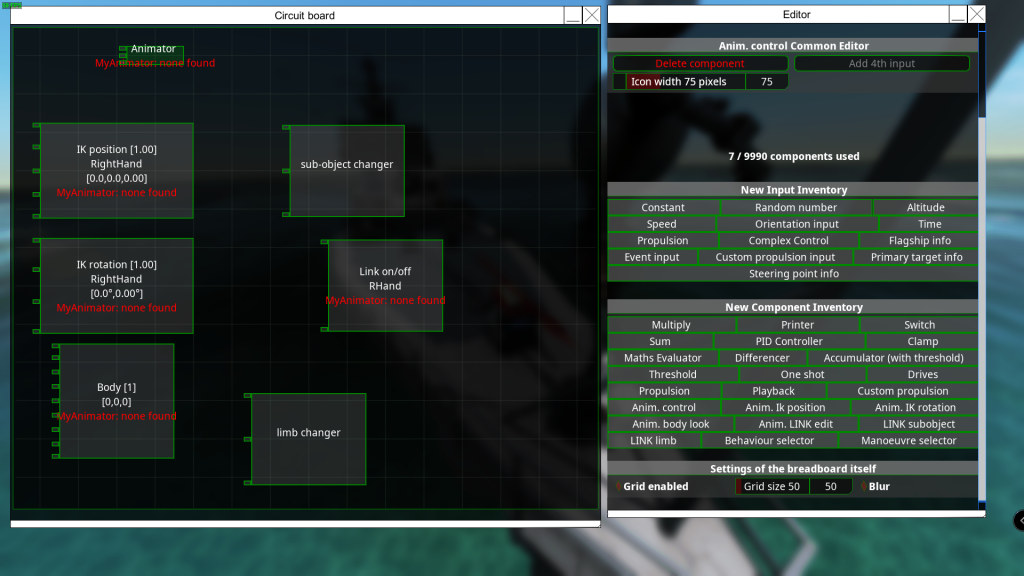This screenshot has width=1024, height=576.
Task: Select the Animator component node
Action: pos(153,50)
